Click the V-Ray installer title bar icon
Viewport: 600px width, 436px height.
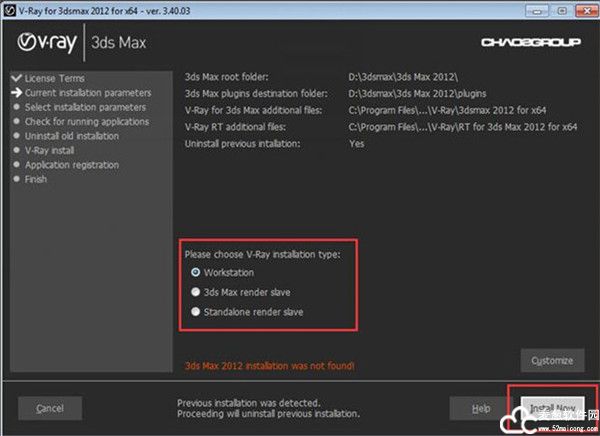tap(9, 8)
